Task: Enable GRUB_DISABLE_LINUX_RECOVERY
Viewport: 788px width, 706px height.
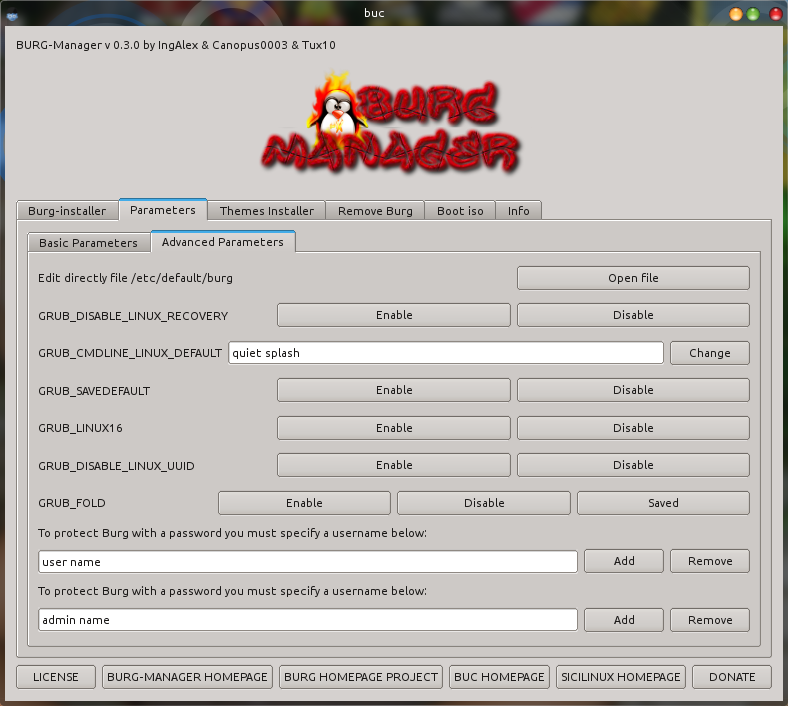Action: [x=393, y=315]
